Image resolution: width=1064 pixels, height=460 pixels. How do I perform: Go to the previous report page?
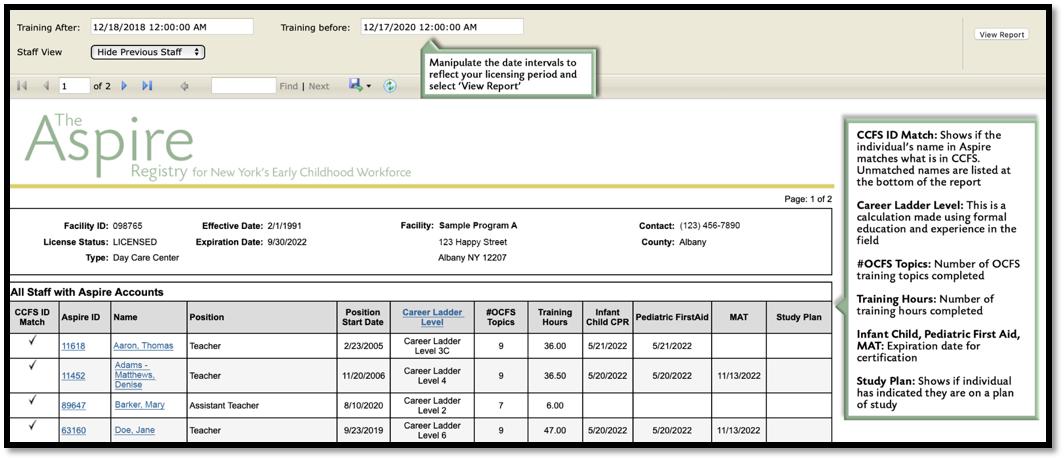pyautogui.click(x=45, y=86)
